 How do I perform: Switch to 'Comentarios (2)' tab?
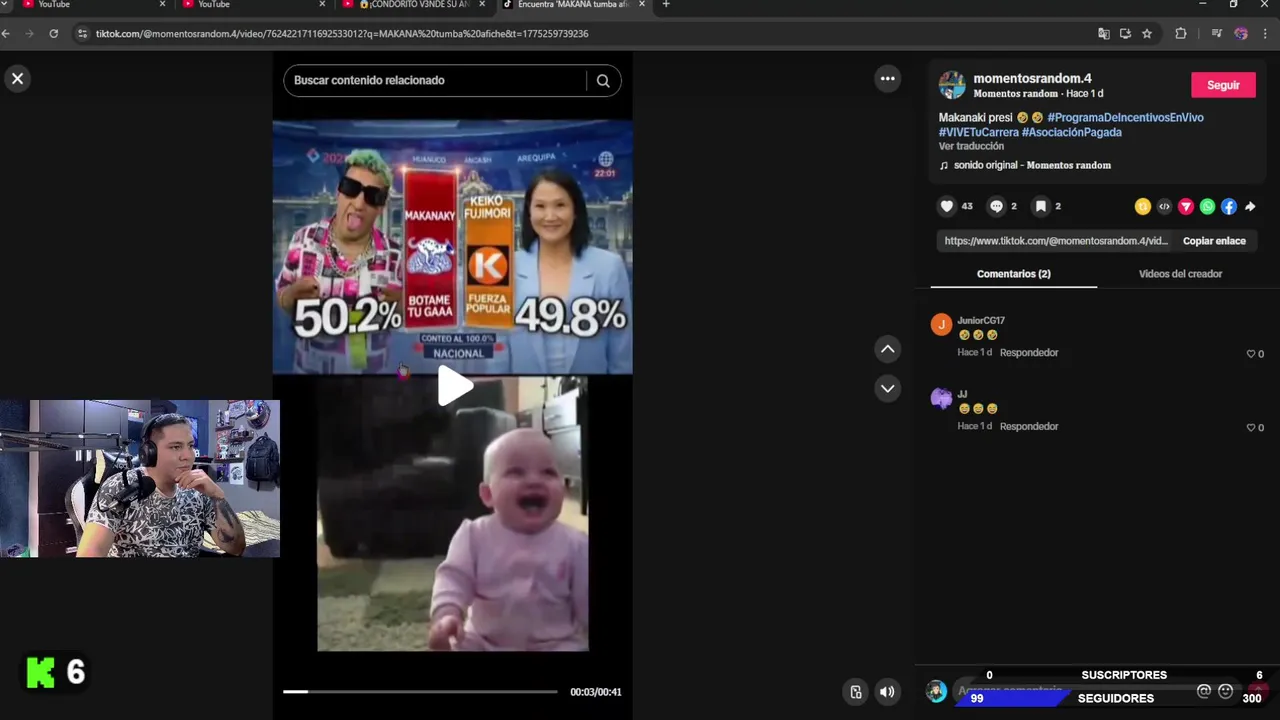coord(1013,274)
